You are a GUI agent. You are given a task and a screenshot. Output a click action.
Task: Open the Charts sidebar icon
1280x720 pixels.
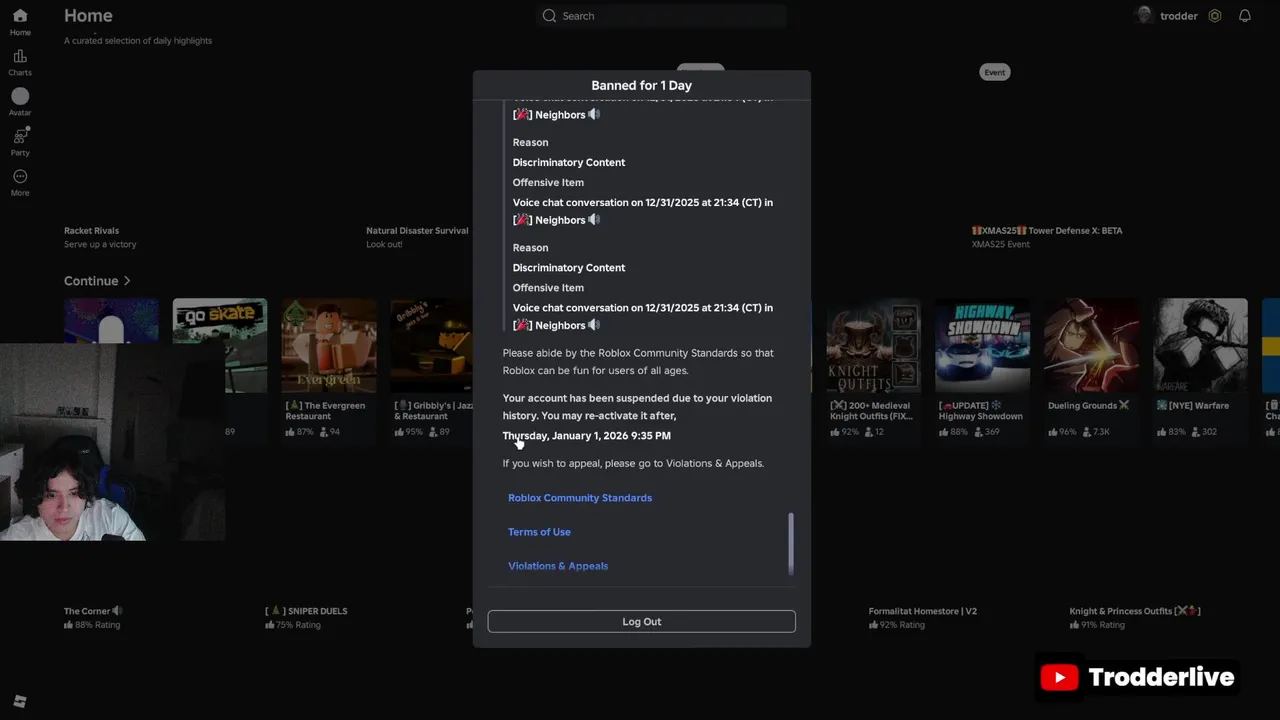(20, 56)
